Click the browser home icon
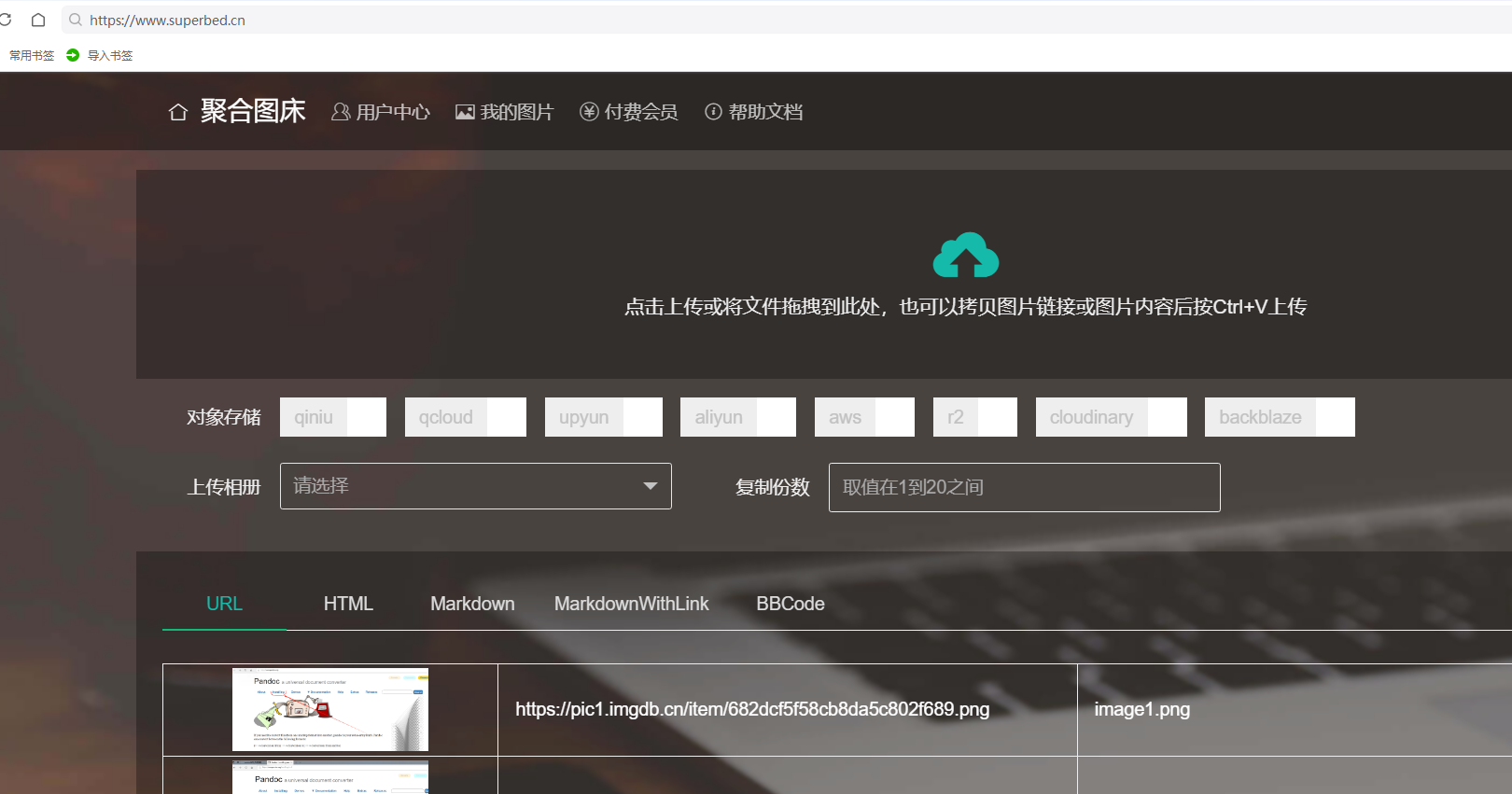Image resolution: width=1512 pixels, height=794 pixels. tap(38, 20)
